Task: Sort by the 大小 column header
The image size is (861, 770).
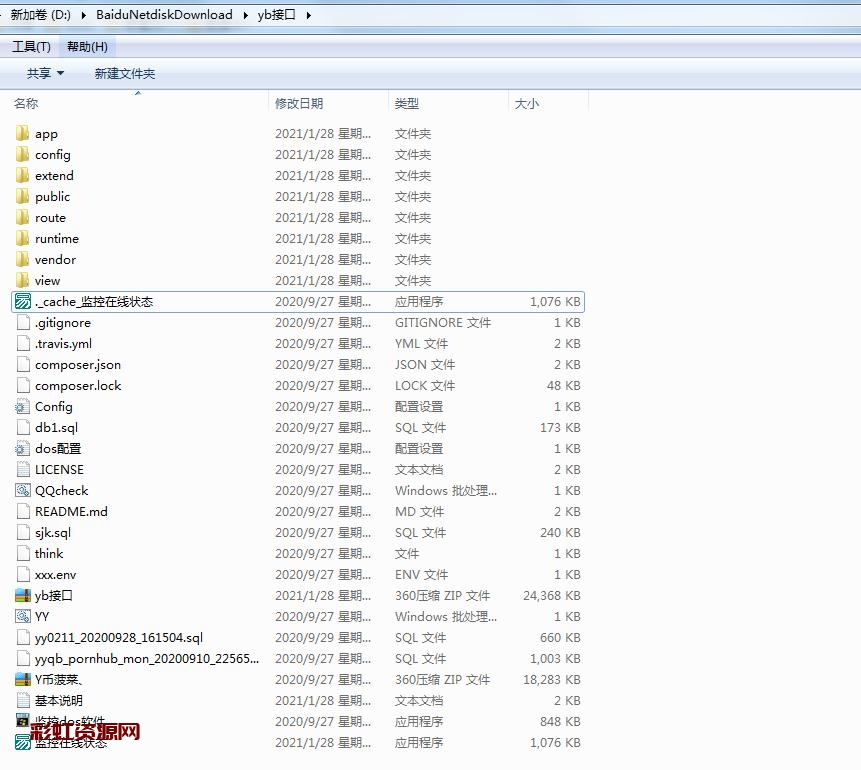Action: (526, 103)
